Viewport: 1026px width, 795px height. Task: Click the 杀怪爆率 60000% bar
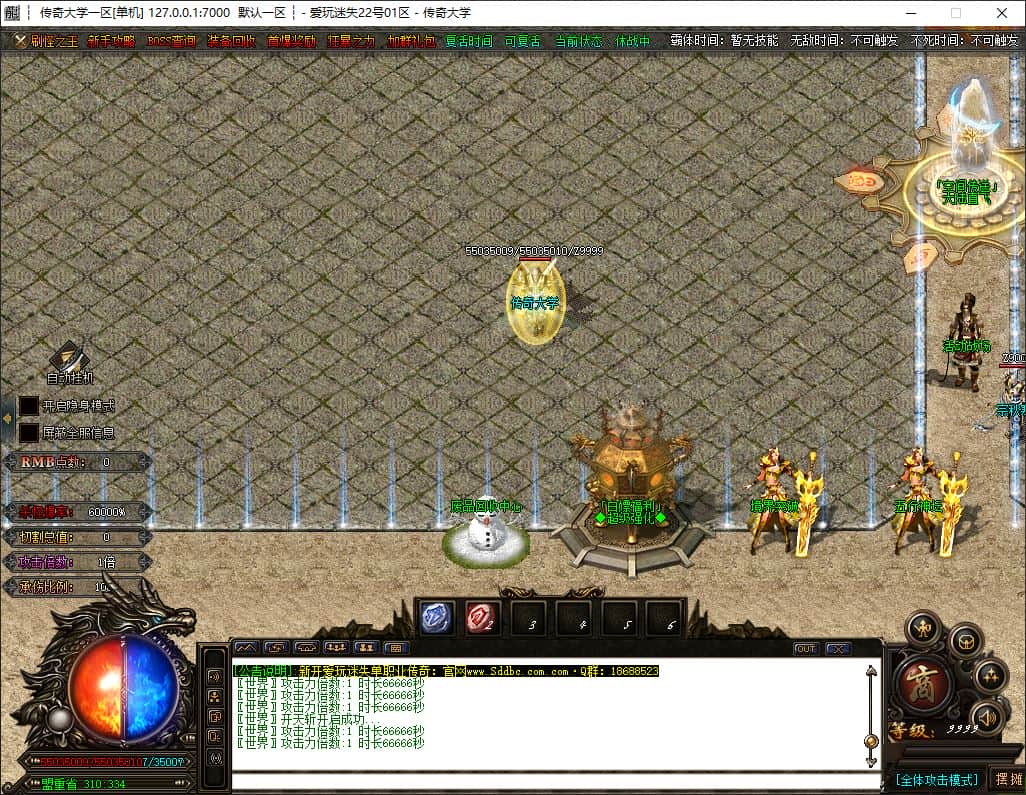77,512
